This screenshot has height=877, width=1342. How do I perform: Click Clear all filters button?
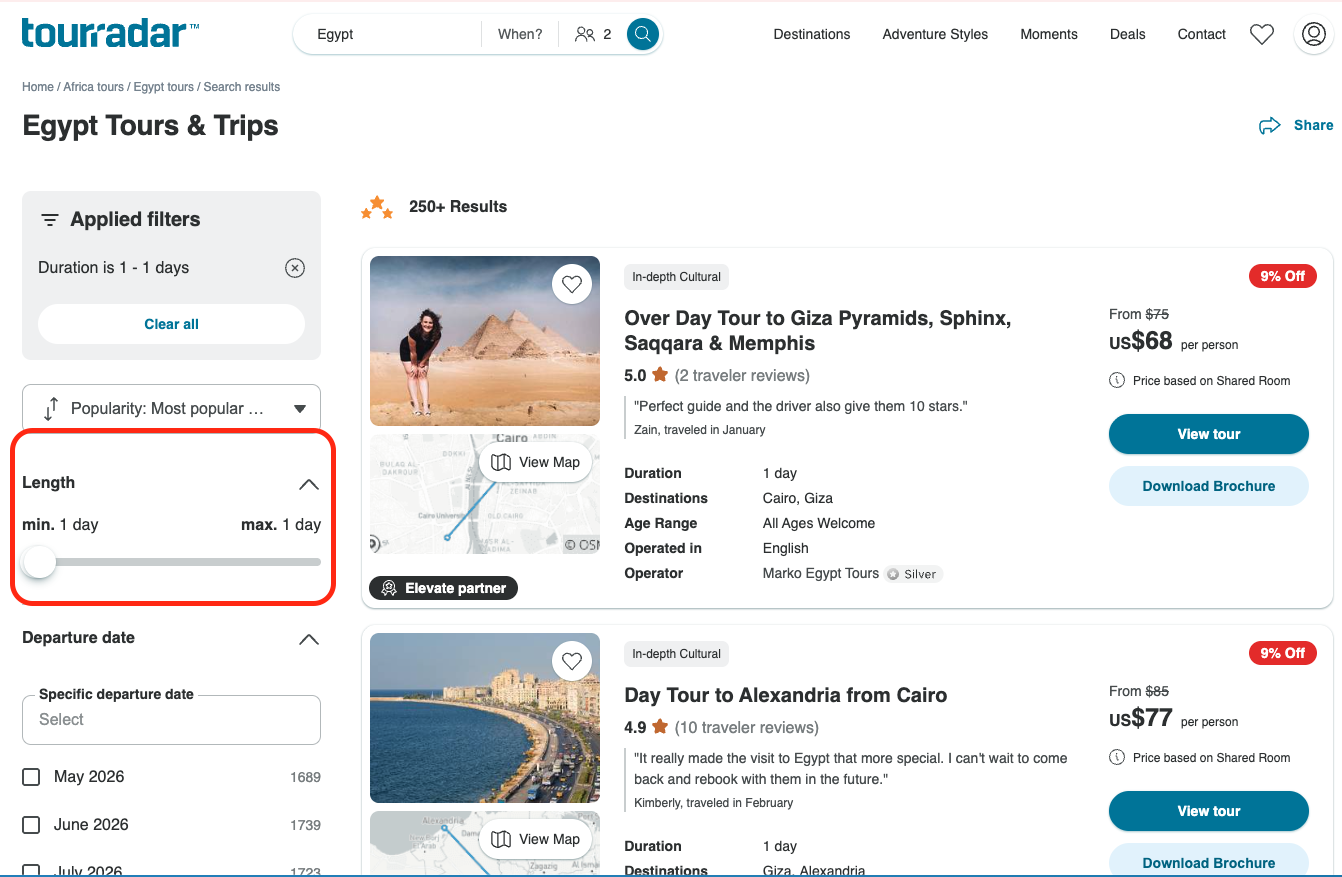[171, 324]
